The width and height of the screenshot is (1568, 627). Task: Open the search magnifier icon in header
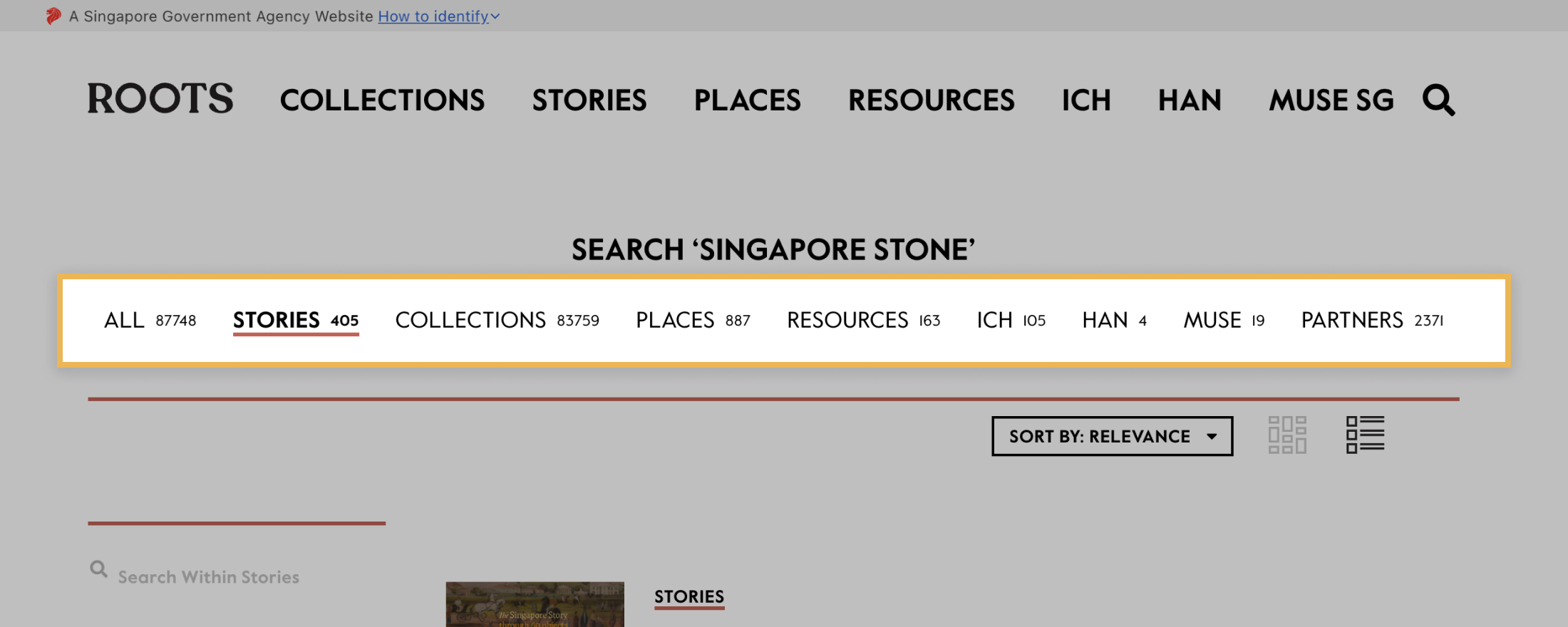tap(1438, 100)
